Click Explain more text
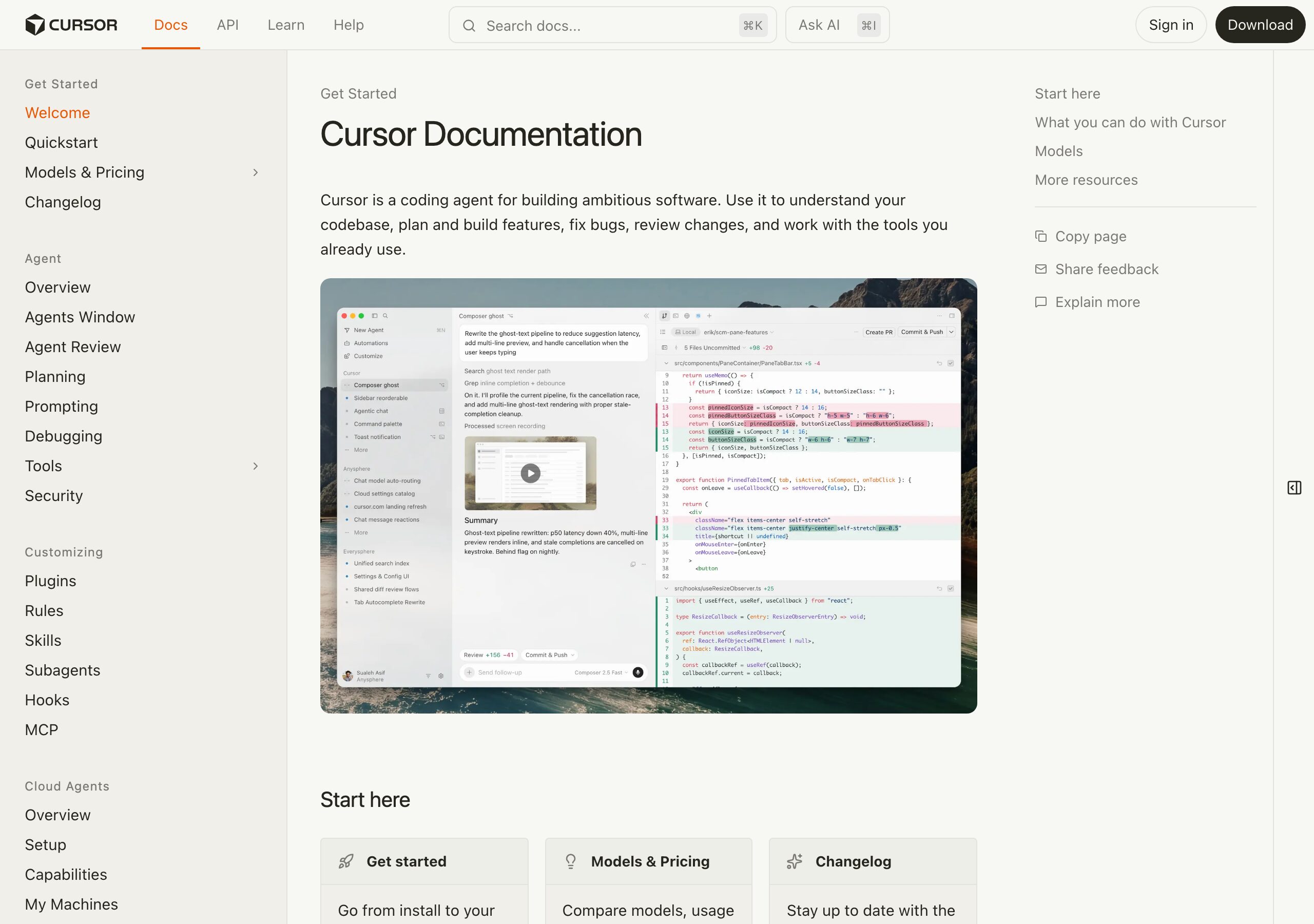Viewport: 1314px width, 924px height. click(1098, 303)
